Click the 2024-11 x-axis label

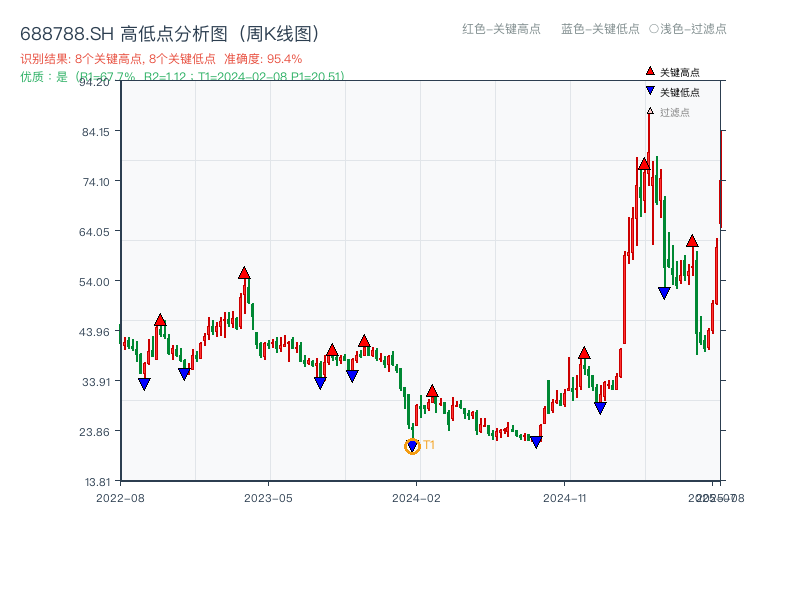coord(565,498)
